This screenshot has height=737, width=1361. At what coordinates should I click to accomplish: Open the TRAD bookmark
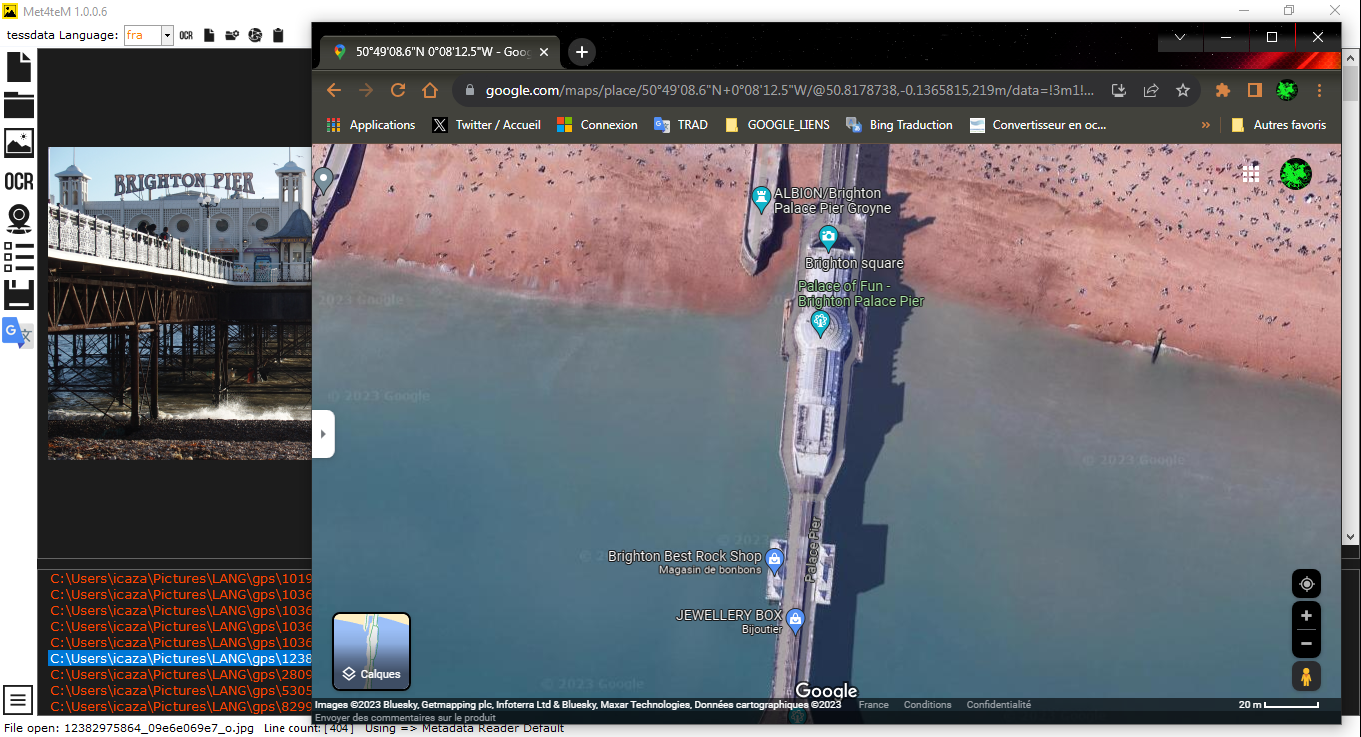(681, 125)
